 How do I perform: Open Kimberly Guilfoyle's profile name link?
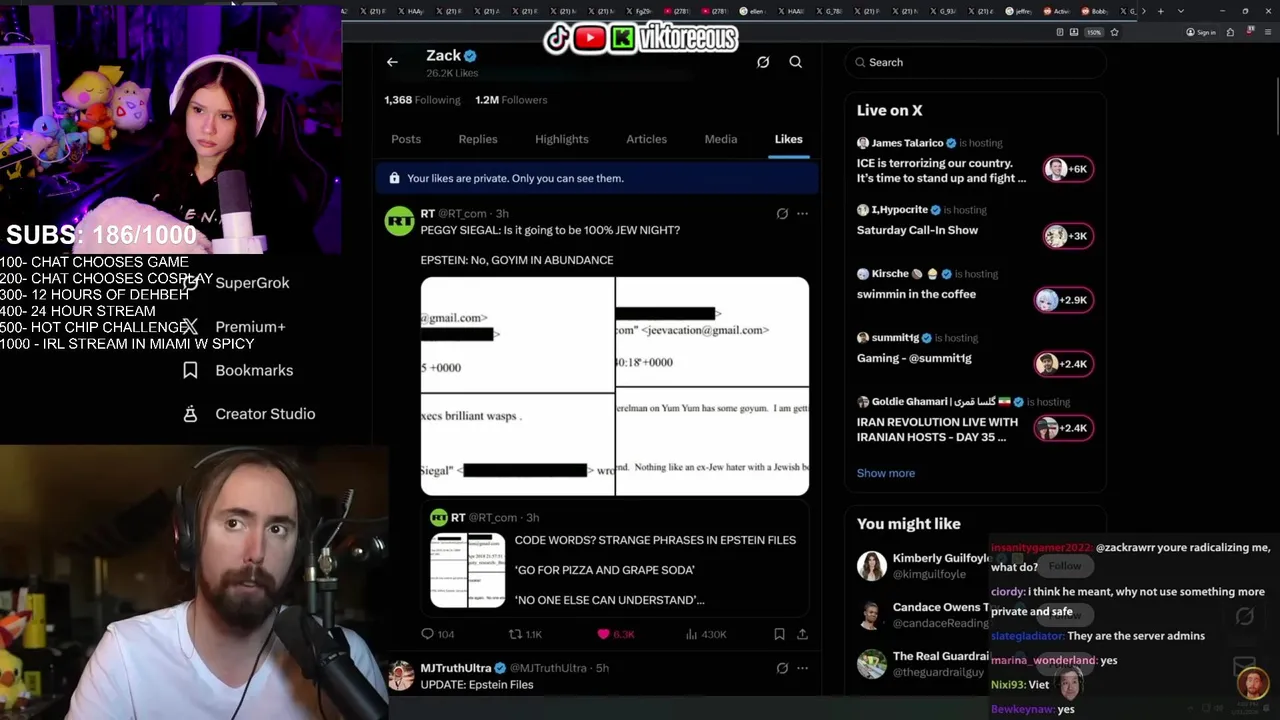click(x=942, y=558)
